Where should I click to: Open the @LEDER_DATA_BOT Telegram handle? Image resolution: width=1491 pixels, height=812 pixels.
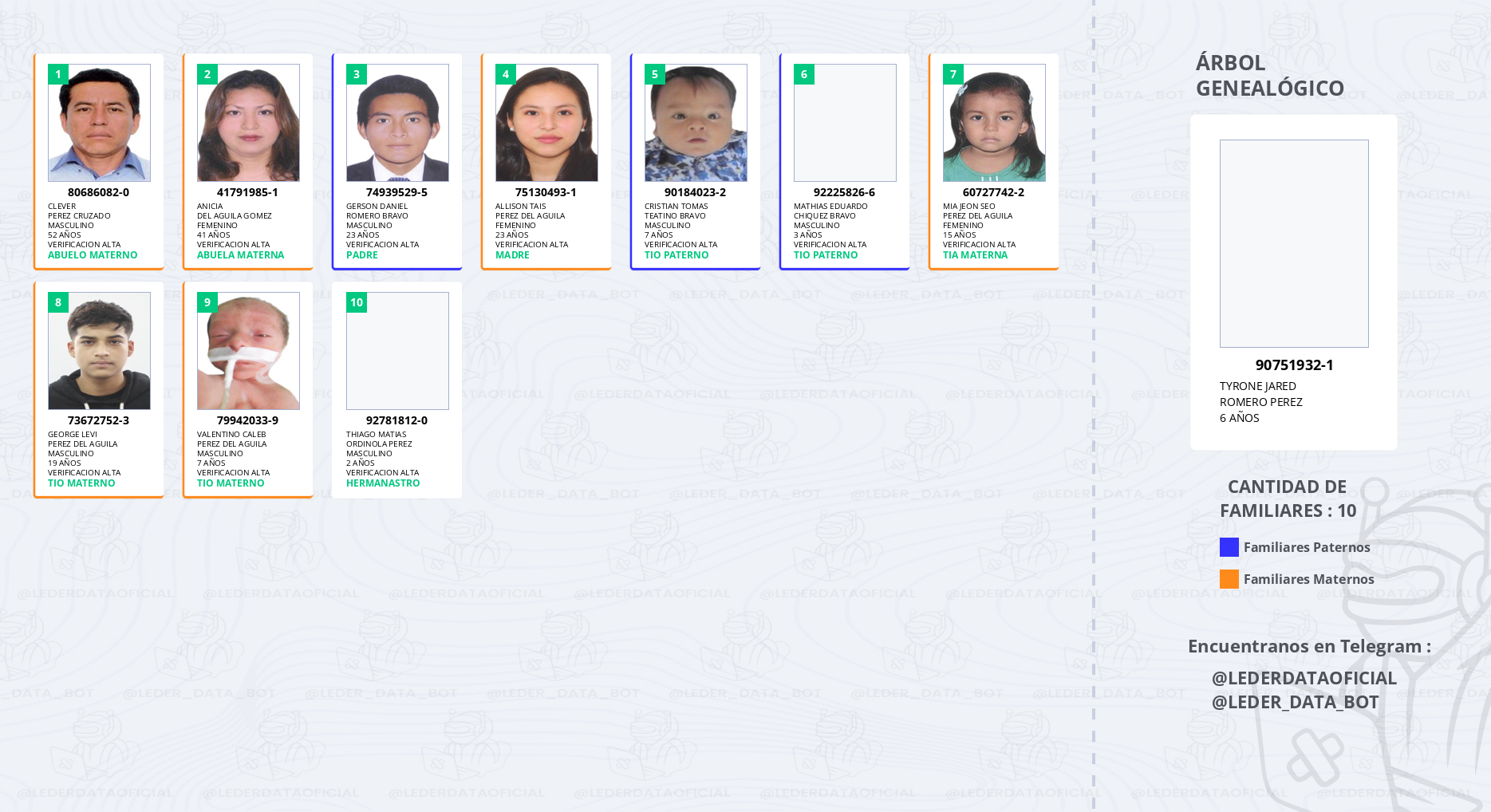(x=1295, y=702)
